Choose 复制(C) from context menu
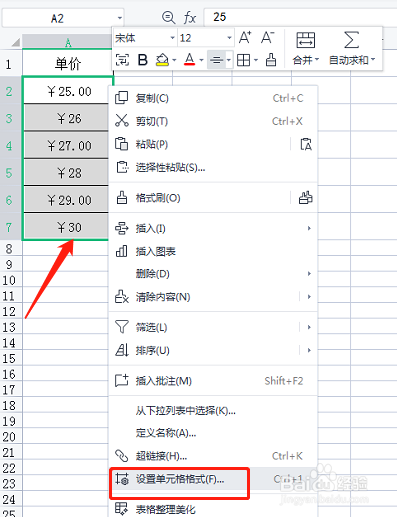Screen dimensions: 397x517 tap(213, 98)
